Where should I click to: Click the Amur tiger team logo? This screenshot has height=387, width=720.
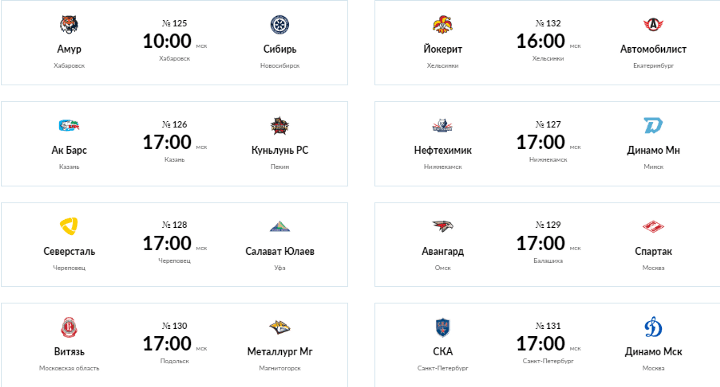[69, 24]
